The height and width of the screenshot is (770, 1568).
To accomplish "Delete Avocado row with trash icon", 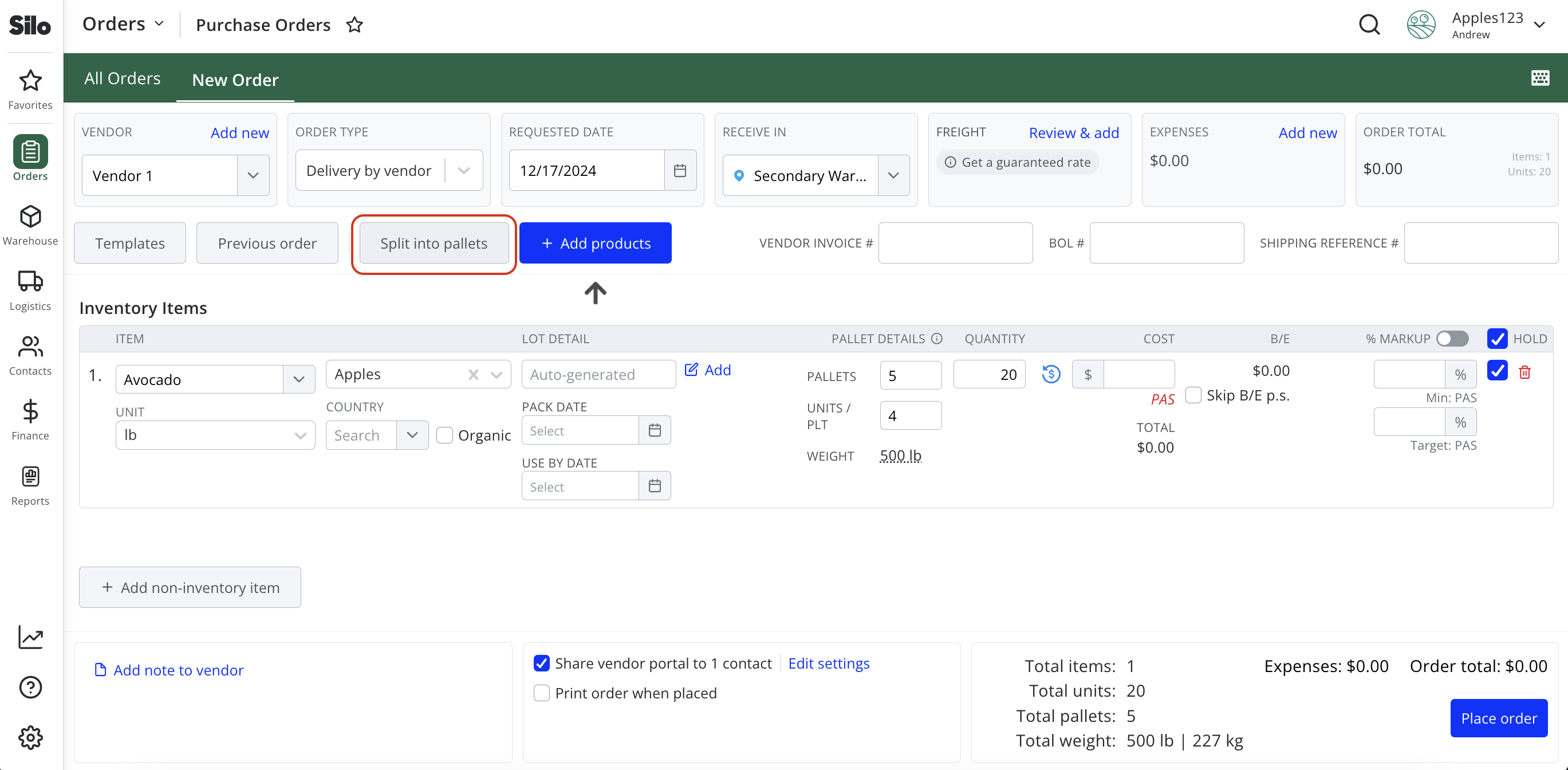I will [1524, 372].
